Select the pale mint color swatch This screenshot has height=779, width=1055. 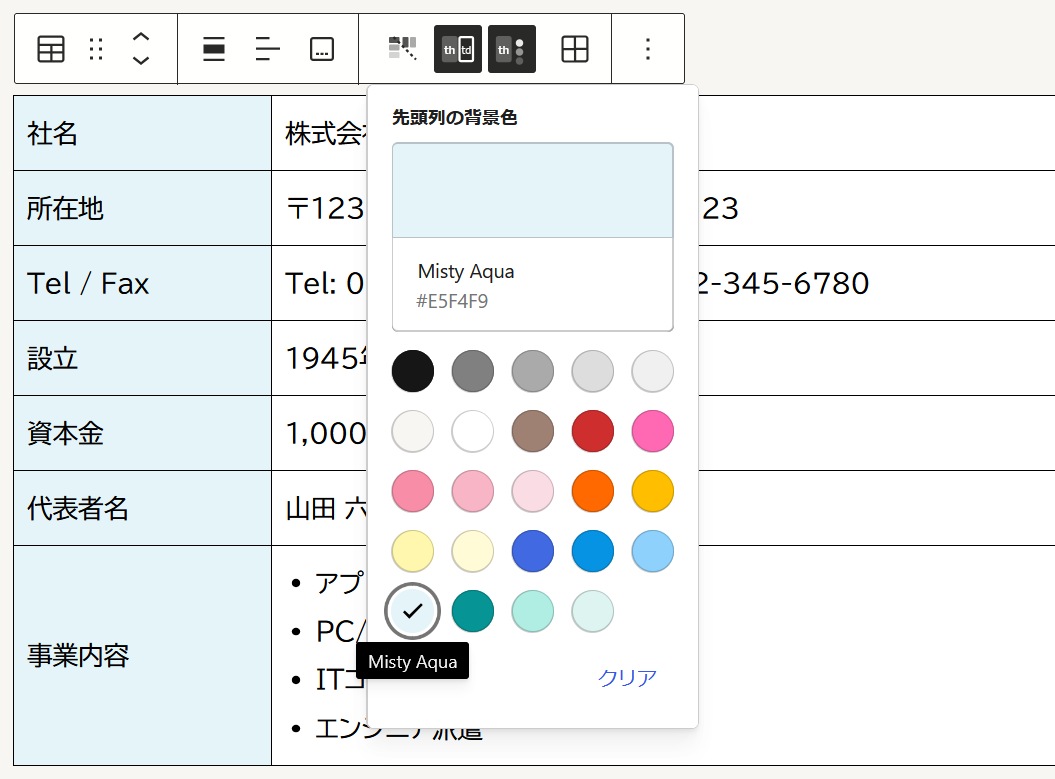tap(592, 611)
